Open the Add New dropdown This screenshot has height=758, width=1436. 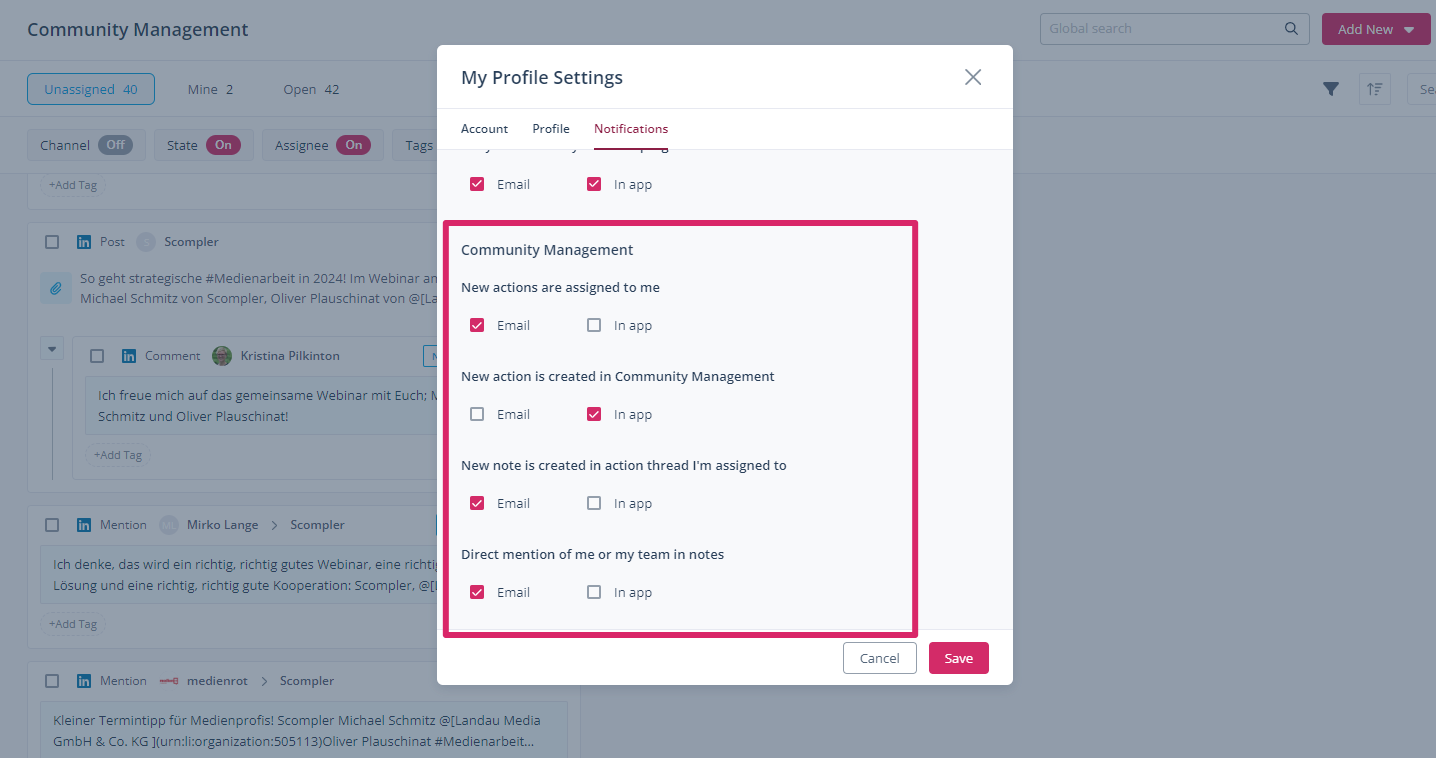1375,29
